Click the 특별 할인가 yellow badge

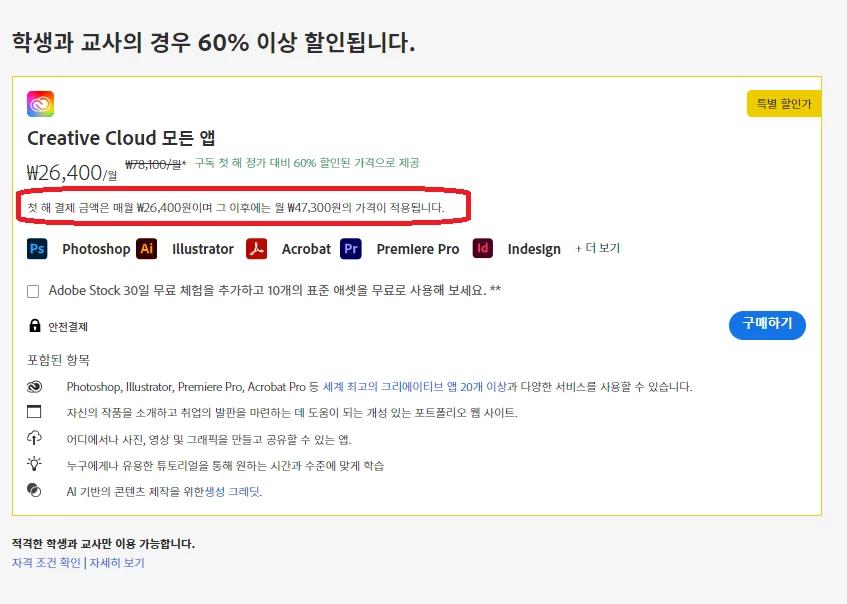[784, 103]
